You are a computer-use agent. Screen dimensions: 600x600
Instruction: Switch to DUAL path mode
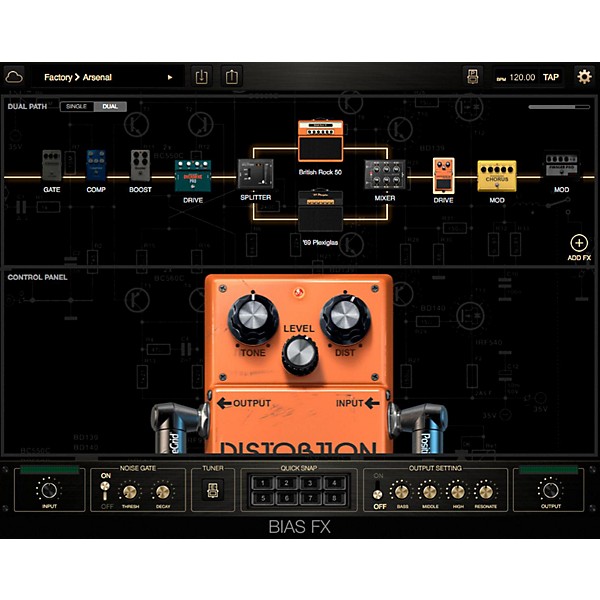[x=110, y=106]
